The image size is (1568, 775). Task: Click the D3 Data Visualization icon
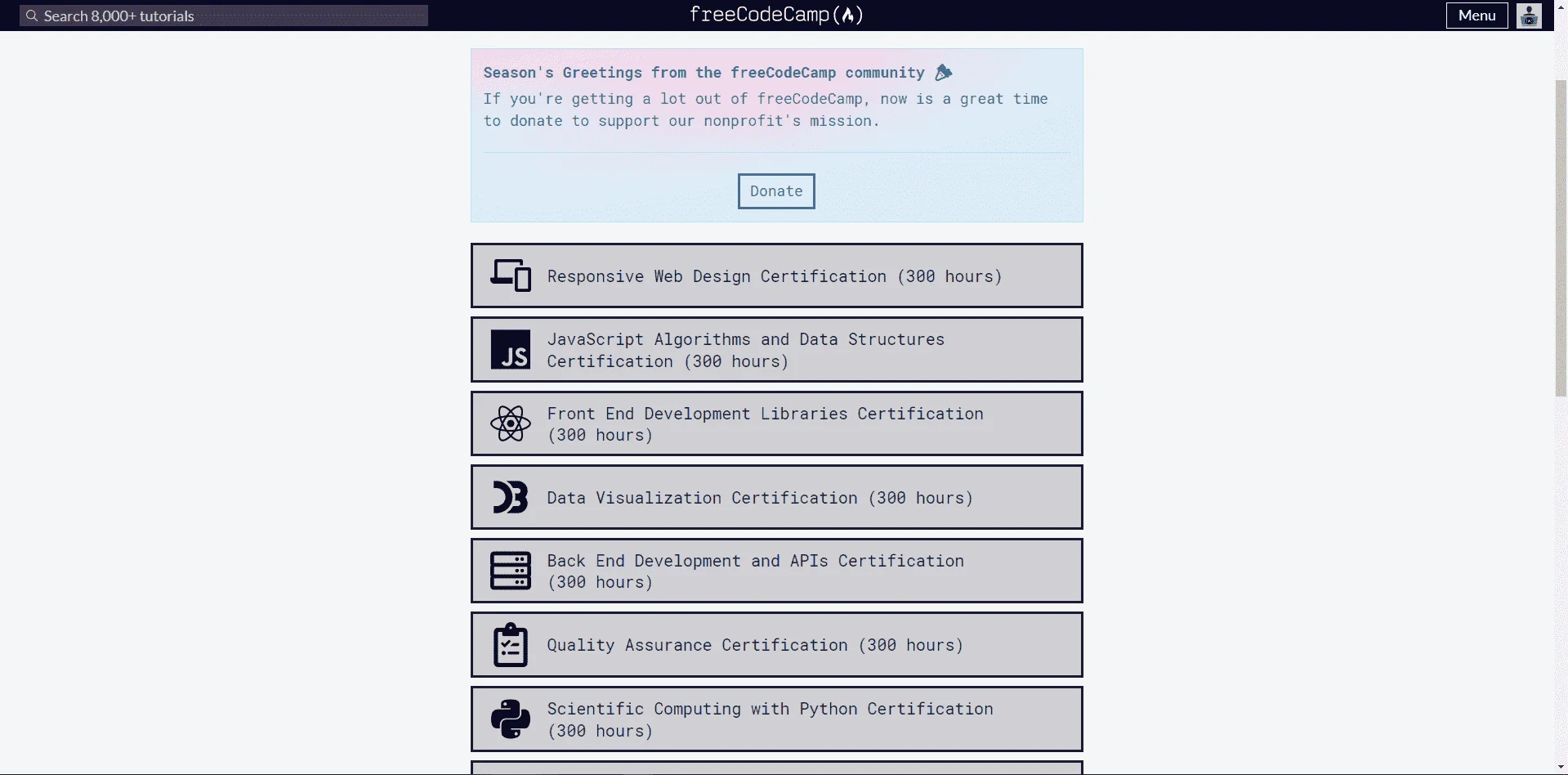(511, 497)
